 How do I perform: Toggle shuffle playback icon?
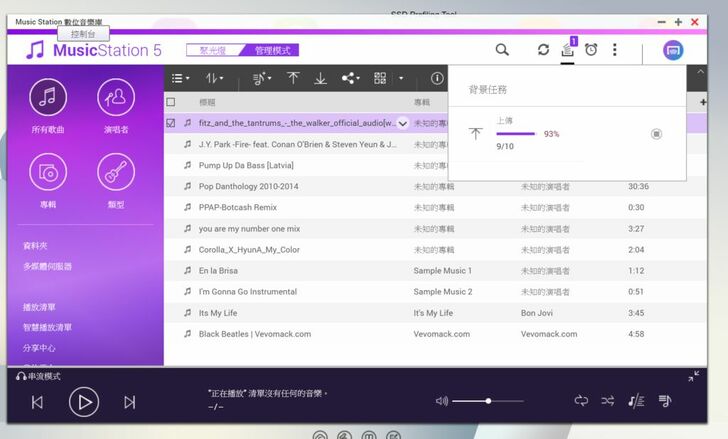[607, 401]
